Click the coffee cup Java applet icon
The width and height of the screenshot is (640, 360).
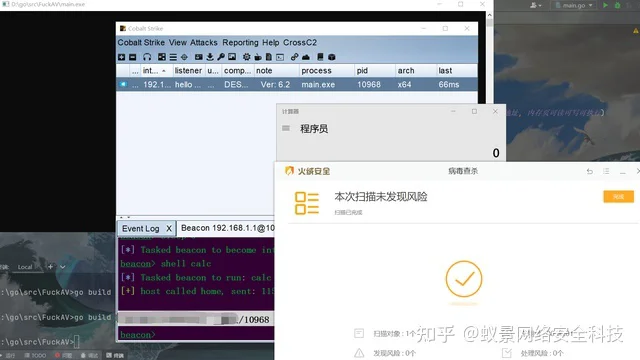point(258,57)
